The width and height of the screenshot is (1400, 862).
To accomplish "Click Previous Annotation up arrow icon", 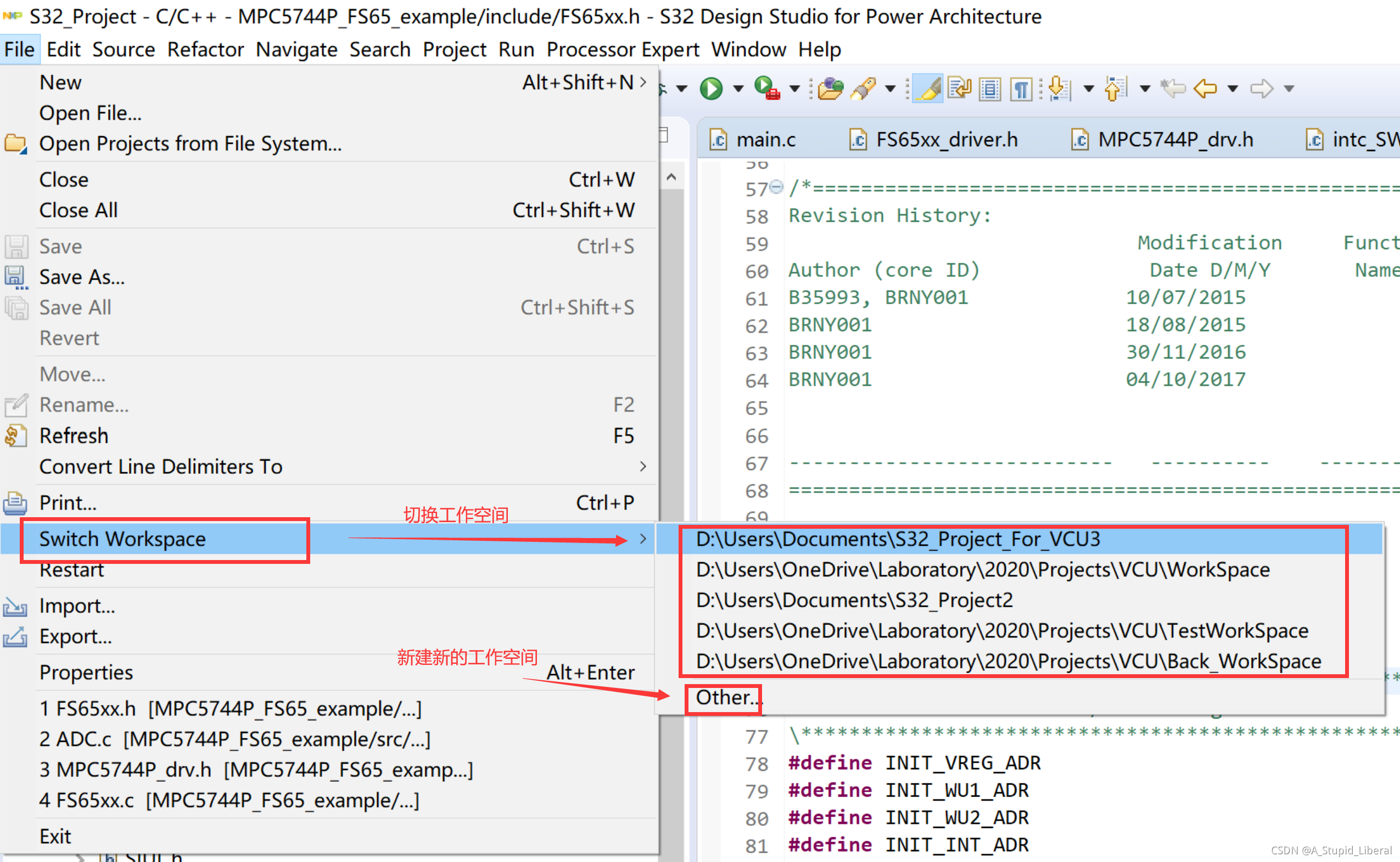I will [1115, 88].
